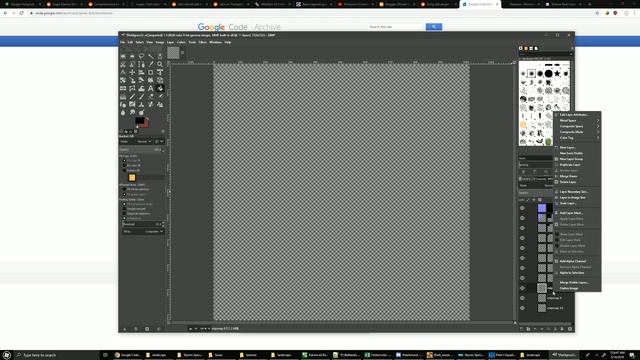Choose Merge Down in context menu
Viewport: 640px width, 360px height.
pyautogui.click(x=577, y=176)
